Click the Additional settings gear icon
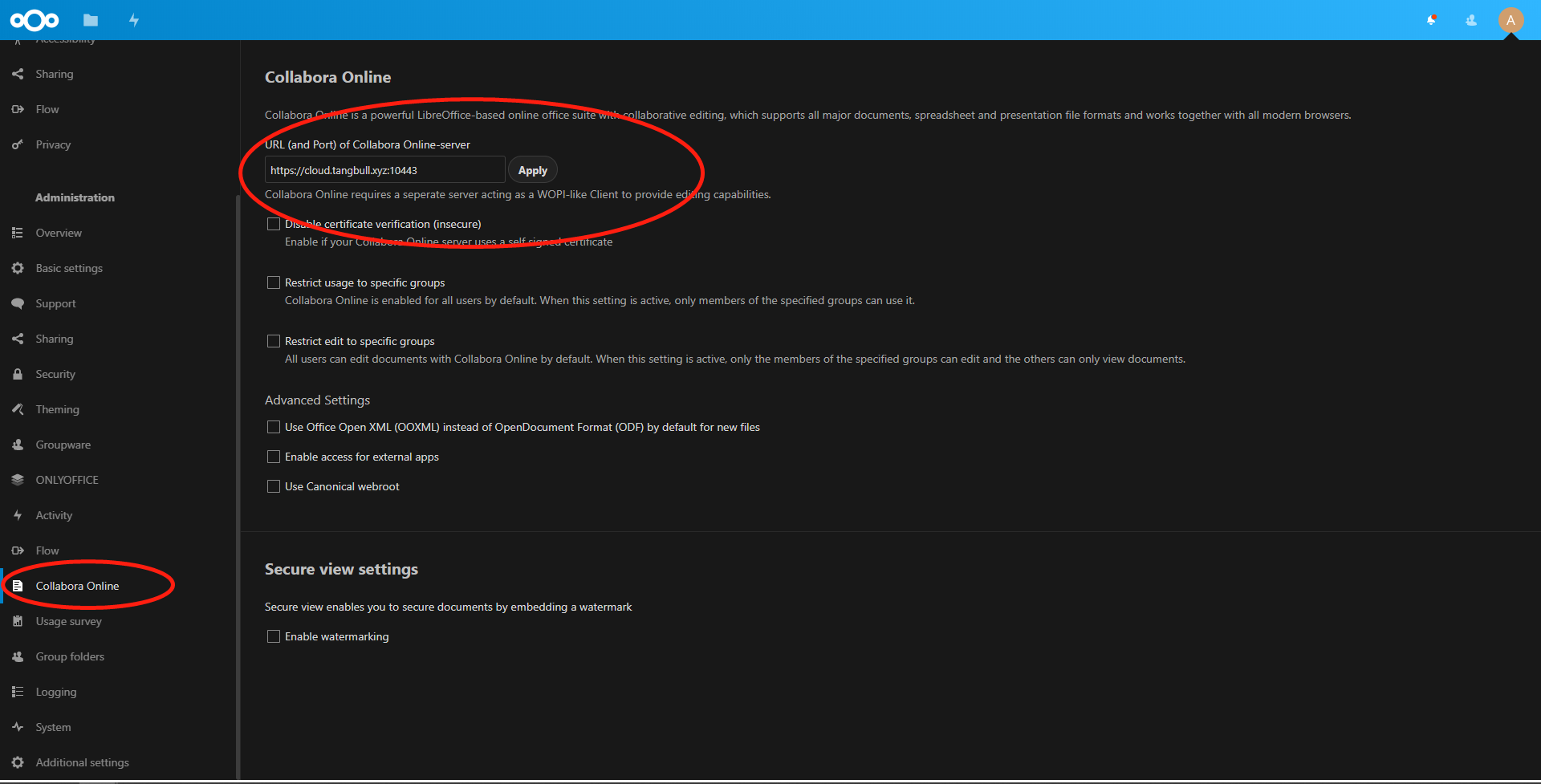Image resolution: width=1541 pixels, height=784 pixels. pos(18,762)
